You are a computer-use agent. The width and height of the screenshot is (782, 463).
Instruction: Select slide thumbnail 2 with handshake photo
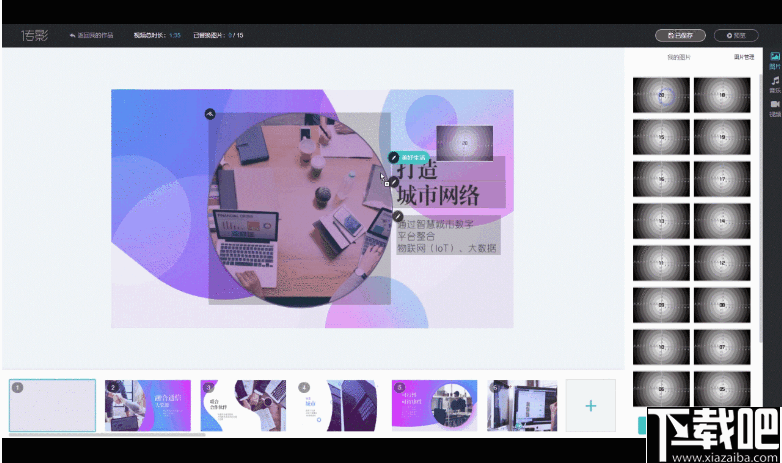[148, 406]
